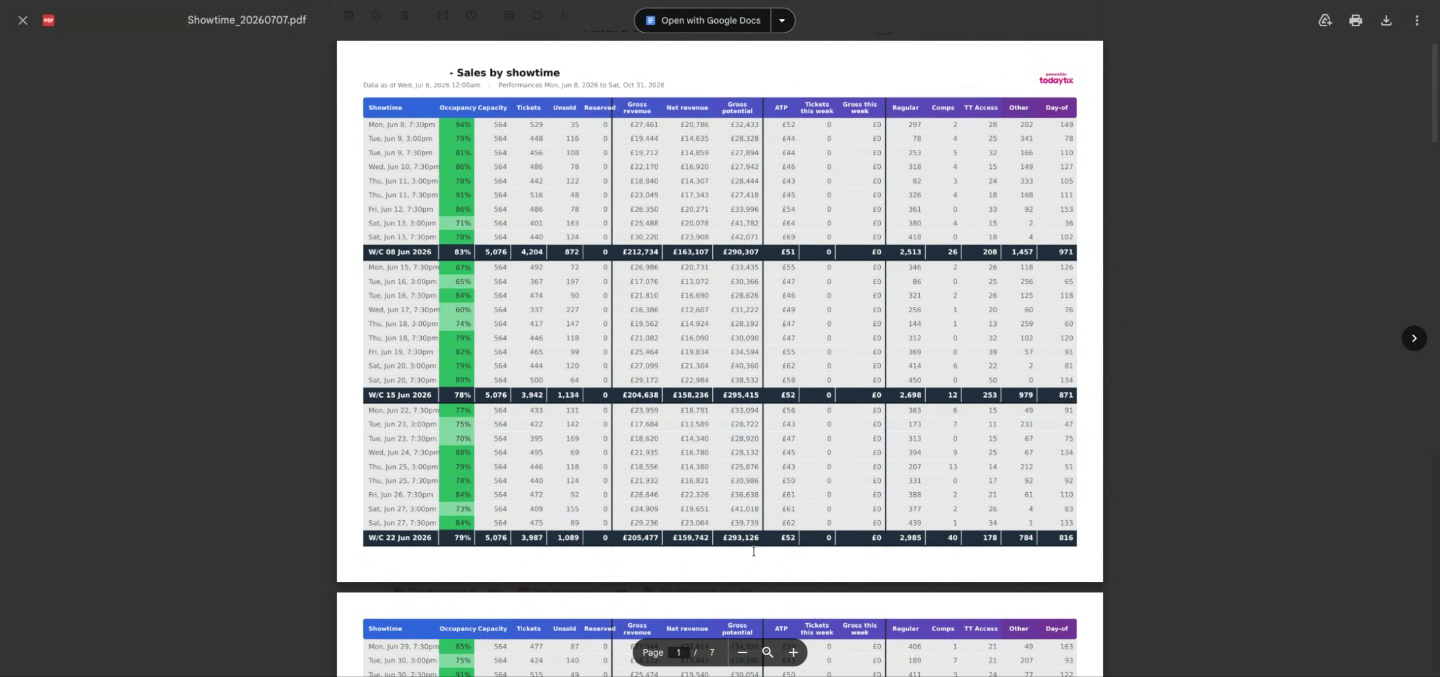Click the Day-of column header on page one
1440x677 pixels.
coord(1057,108)
